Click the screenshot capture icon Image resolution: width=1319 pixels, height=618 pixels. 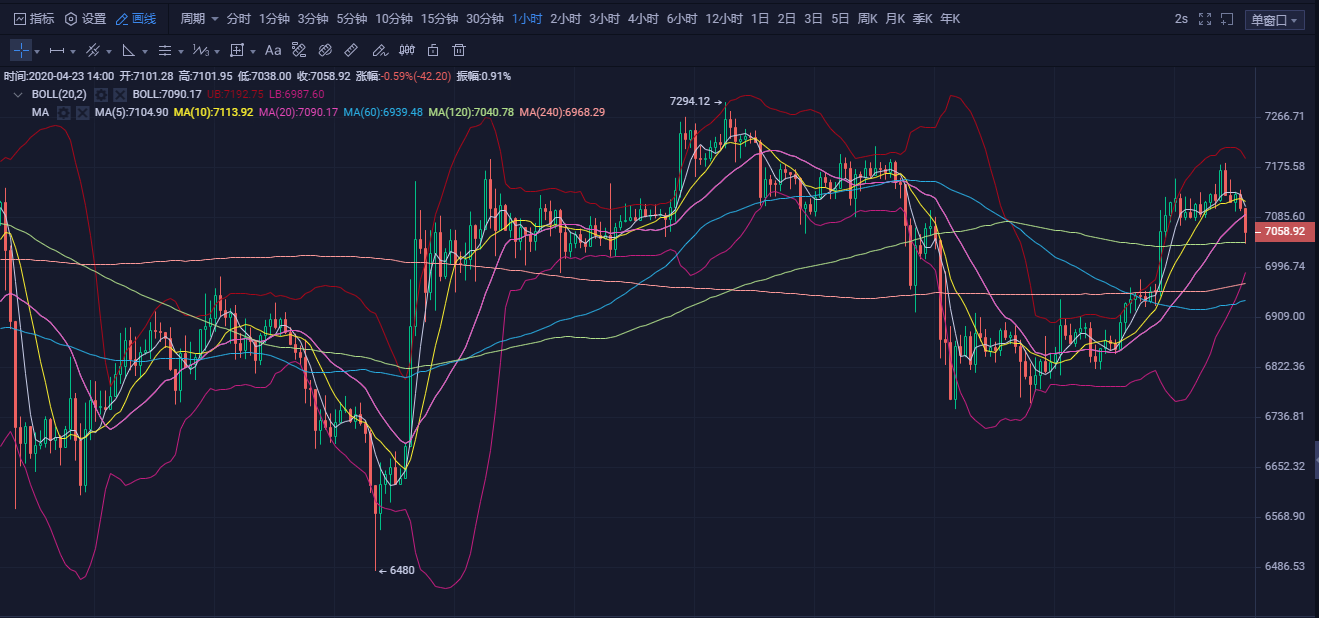pos(1226,19)
